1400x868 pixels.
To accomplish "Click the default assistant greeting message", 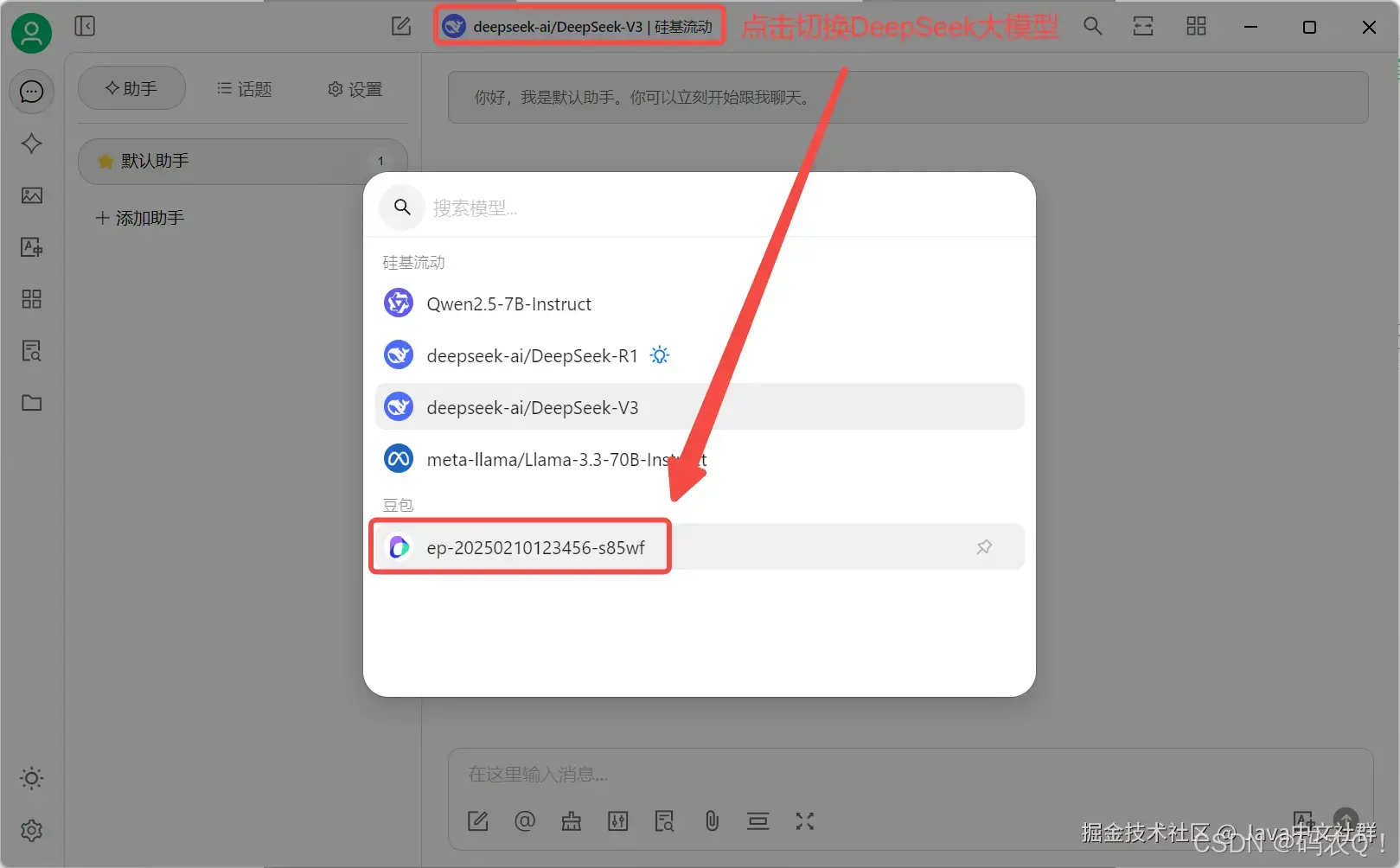I will coord(908,98).
